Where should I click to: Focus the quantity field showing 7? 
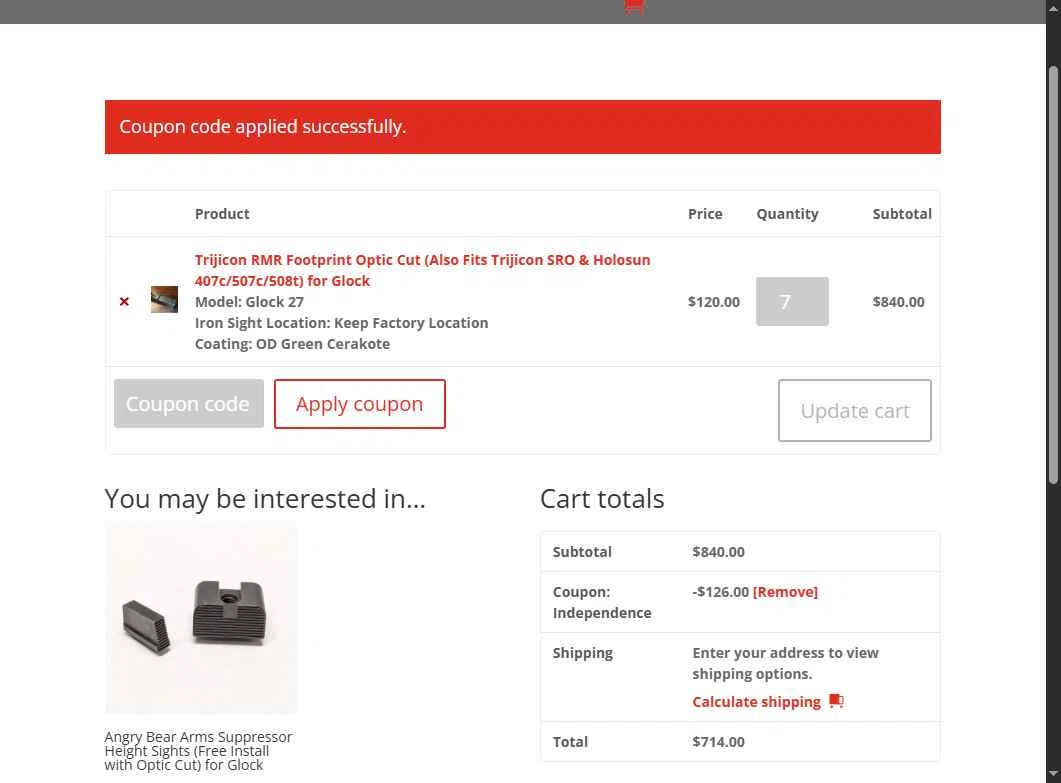coord(792,302)
